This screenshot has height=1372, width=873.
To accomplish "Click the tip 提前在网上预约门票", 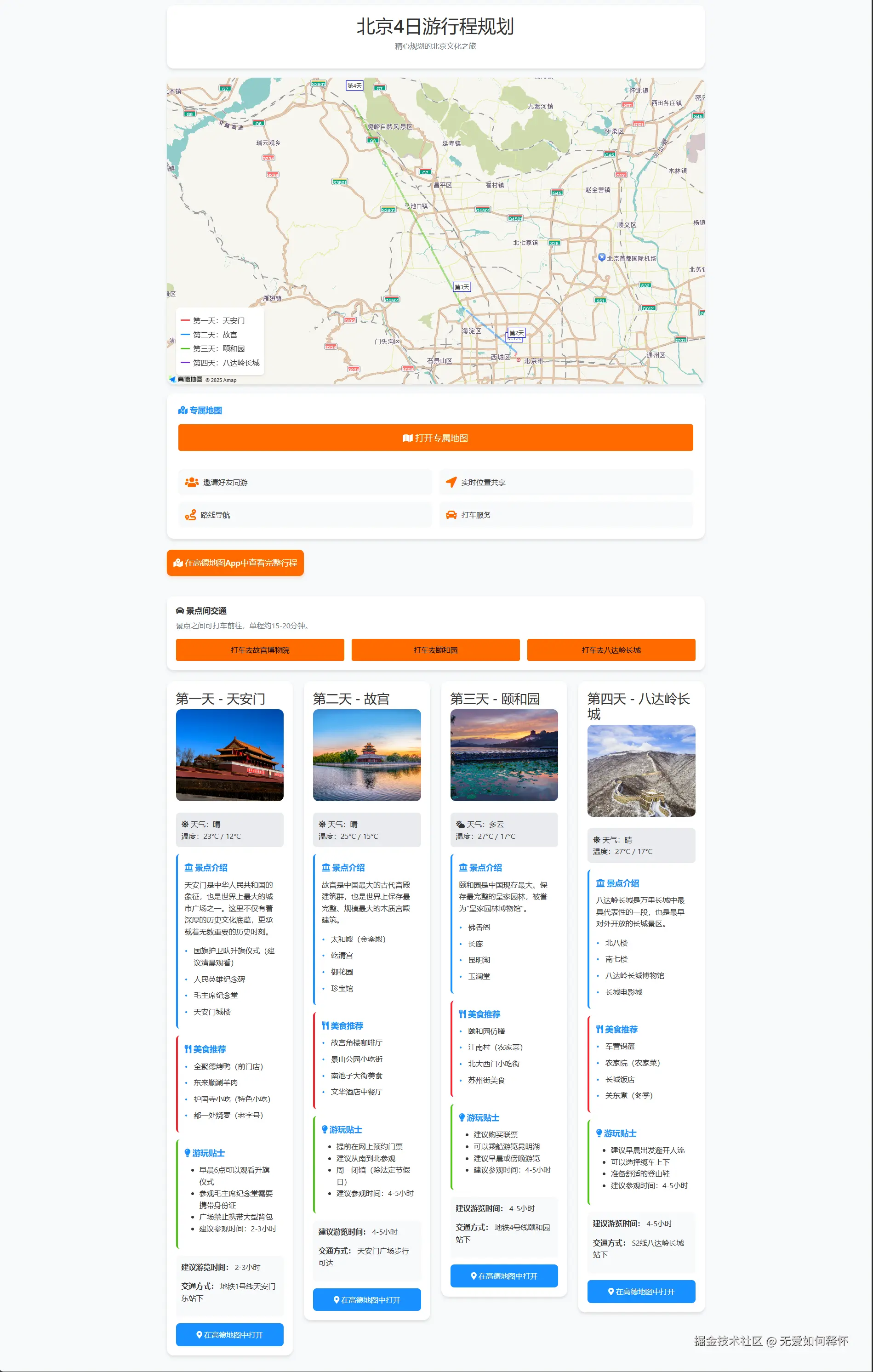I will pos(369,1146).
